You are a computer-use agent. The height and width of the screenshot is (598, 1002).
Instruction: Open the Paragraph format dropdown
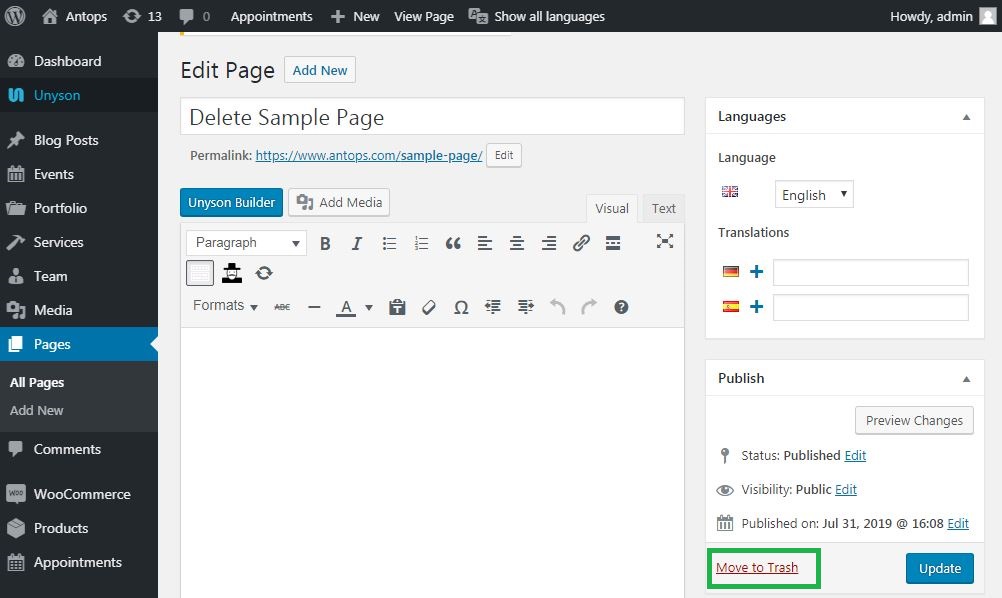(x=247, y=243)
